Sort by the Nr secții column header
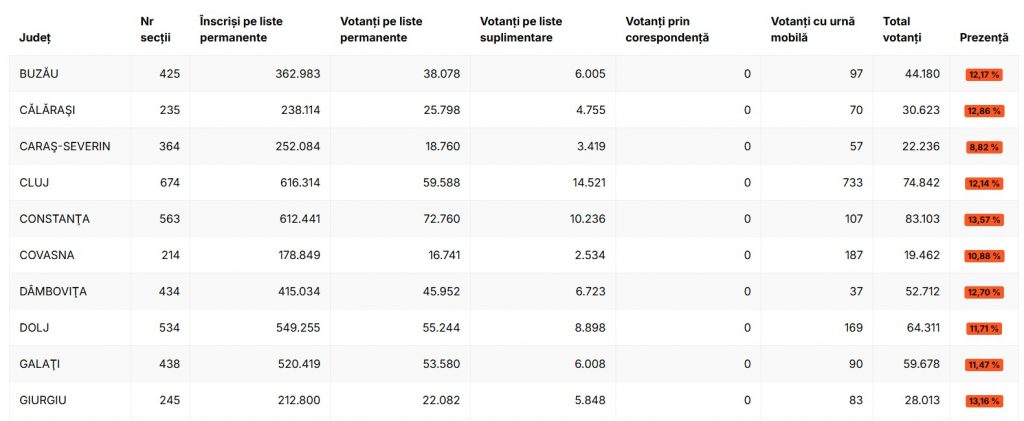This screenshot has width=1024, height=421. [x=155, y=29]
